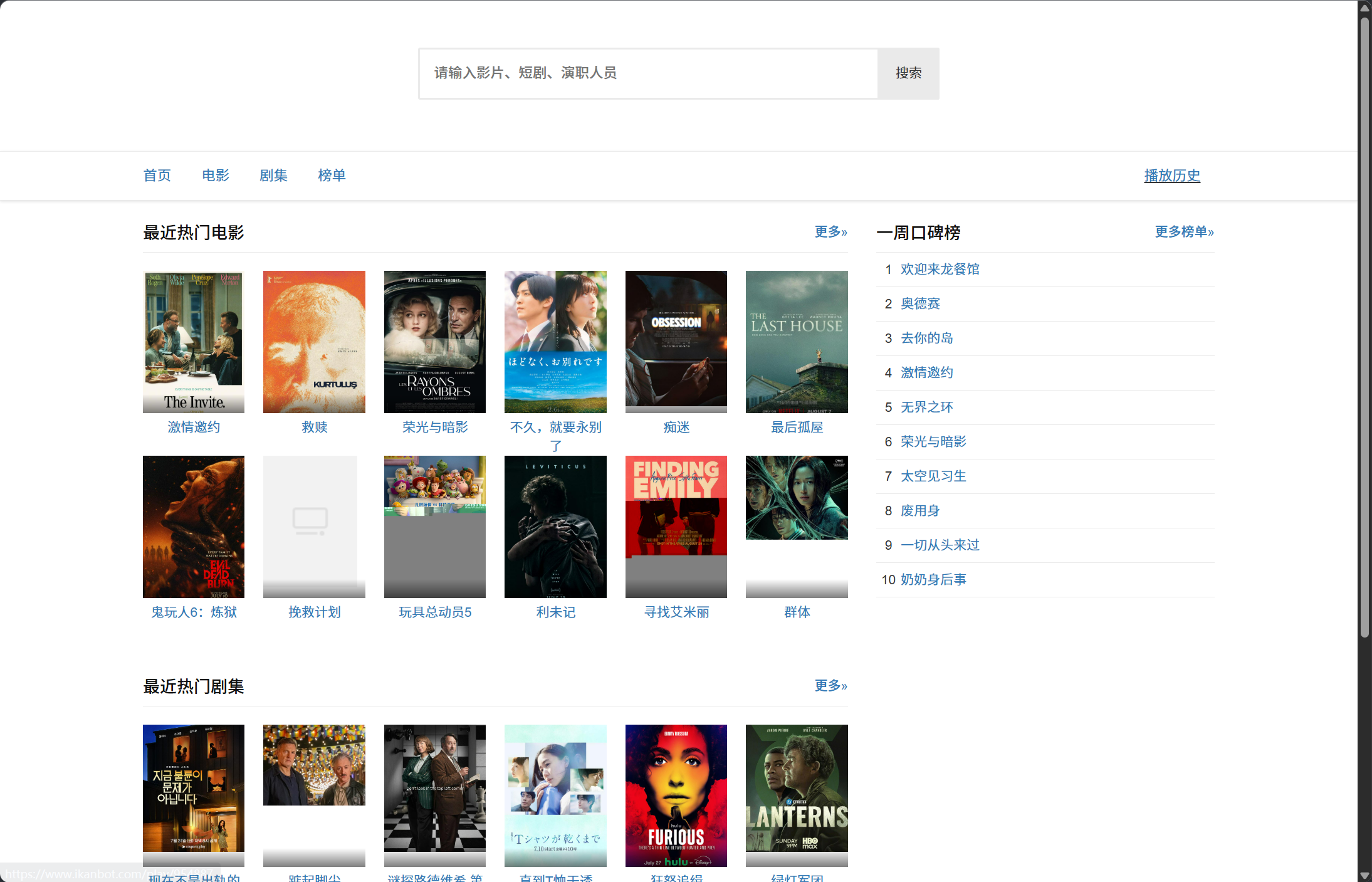Click the 激情邀约 title under poster

coord(194,428)
